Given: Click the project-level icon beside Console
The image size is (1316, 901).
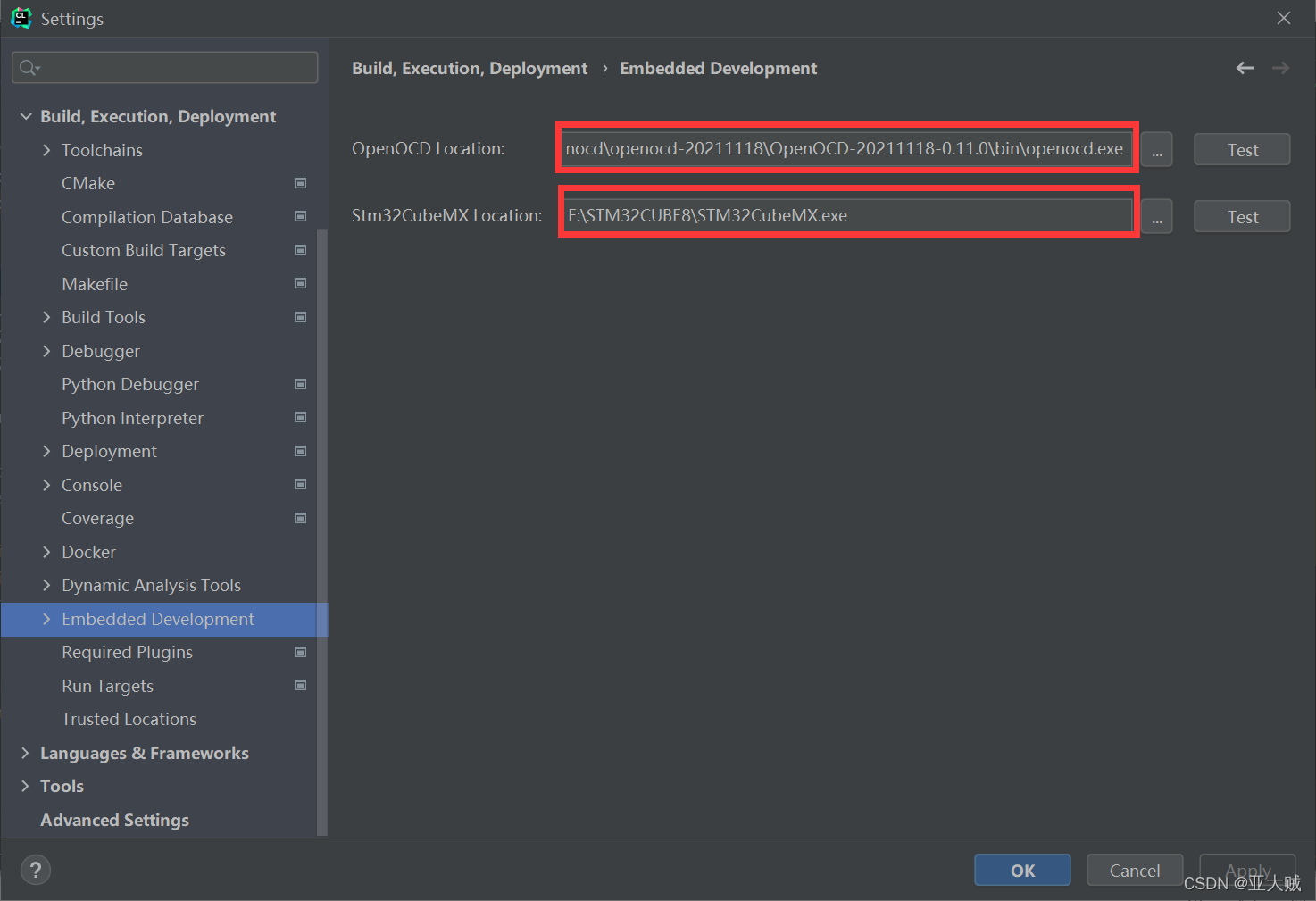Looking at the screenshot, I should pyautogui.click(x=301, y=485).
